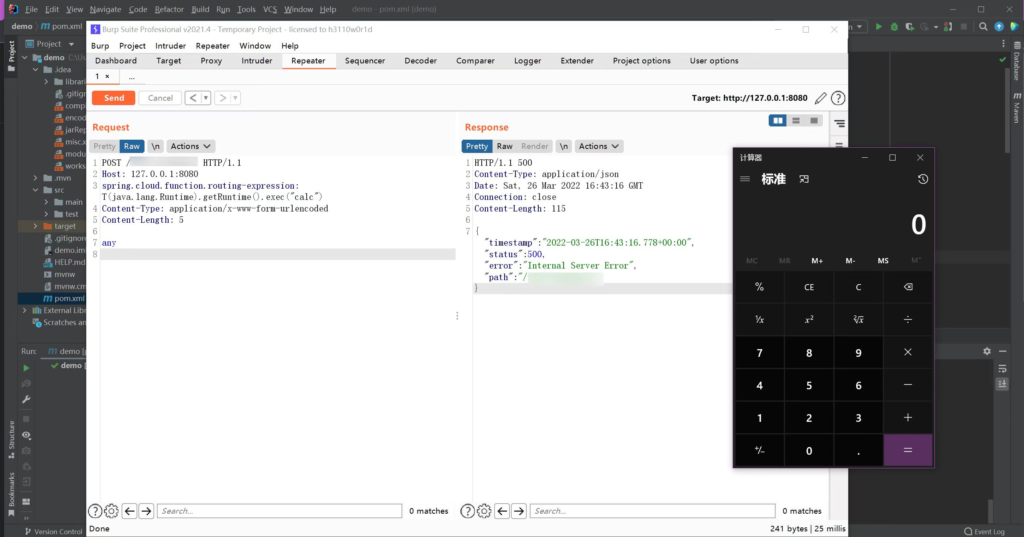Click the request Search input field
1024x537 pixels.
[x=280, y=511]
